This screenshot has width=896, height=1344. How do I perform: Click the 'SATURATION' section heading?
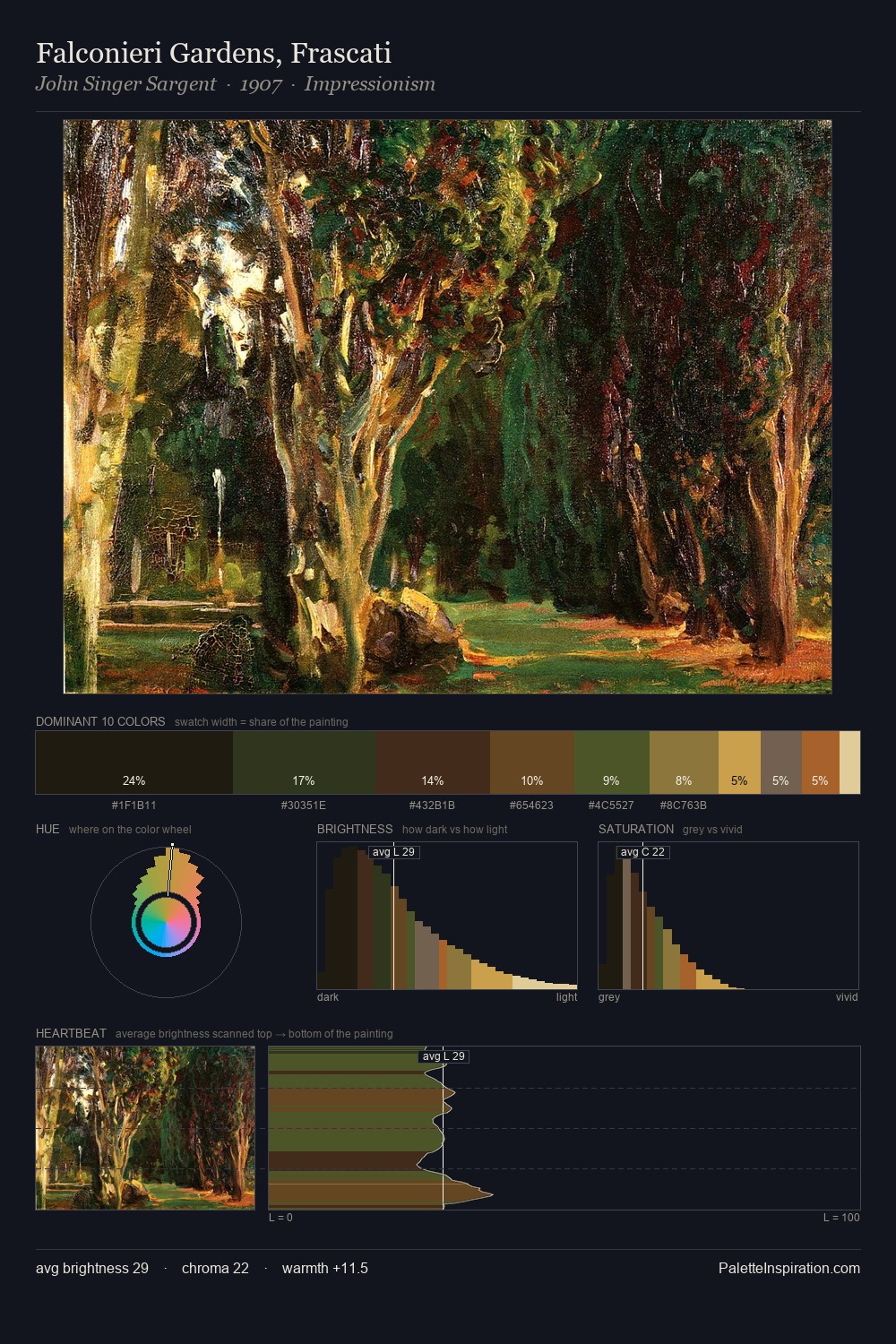coord(636,829)
